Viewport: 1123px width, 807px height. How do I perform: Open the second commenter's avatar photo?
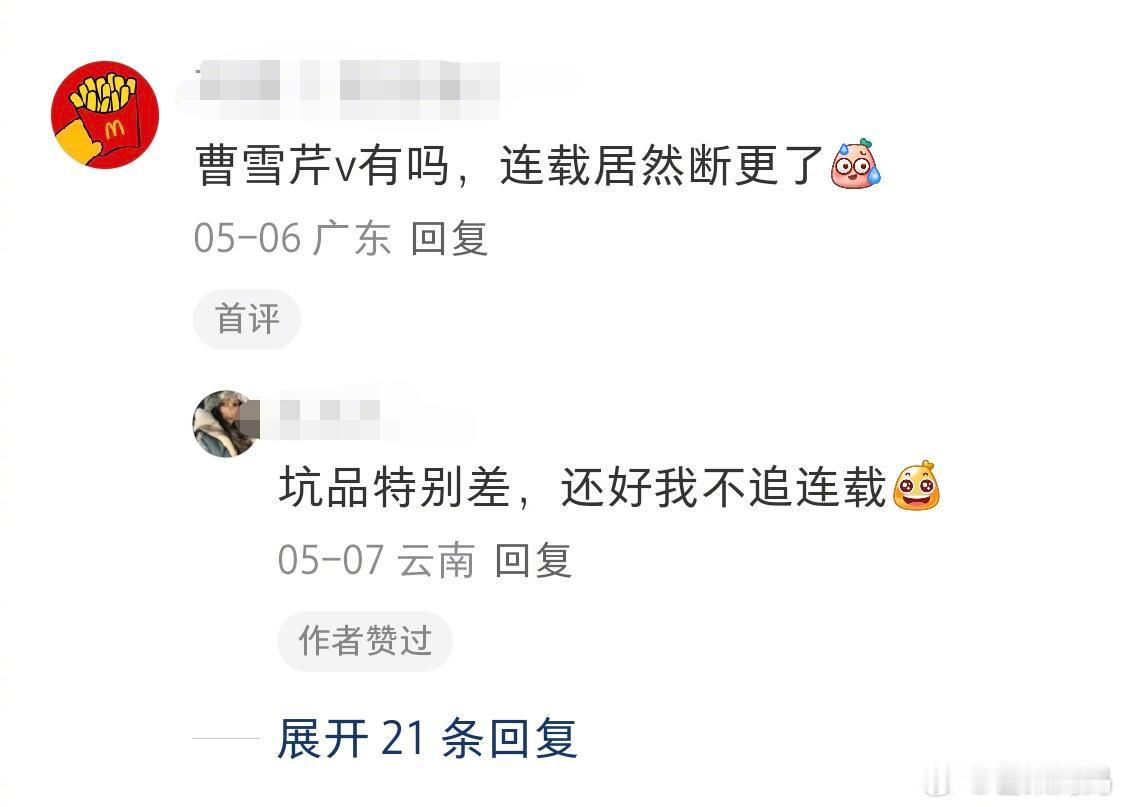[x=226, y=424]
